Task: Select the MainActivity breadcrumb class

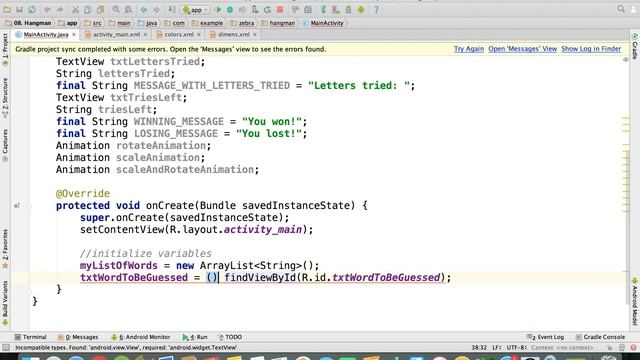Action: pos(323,23)
